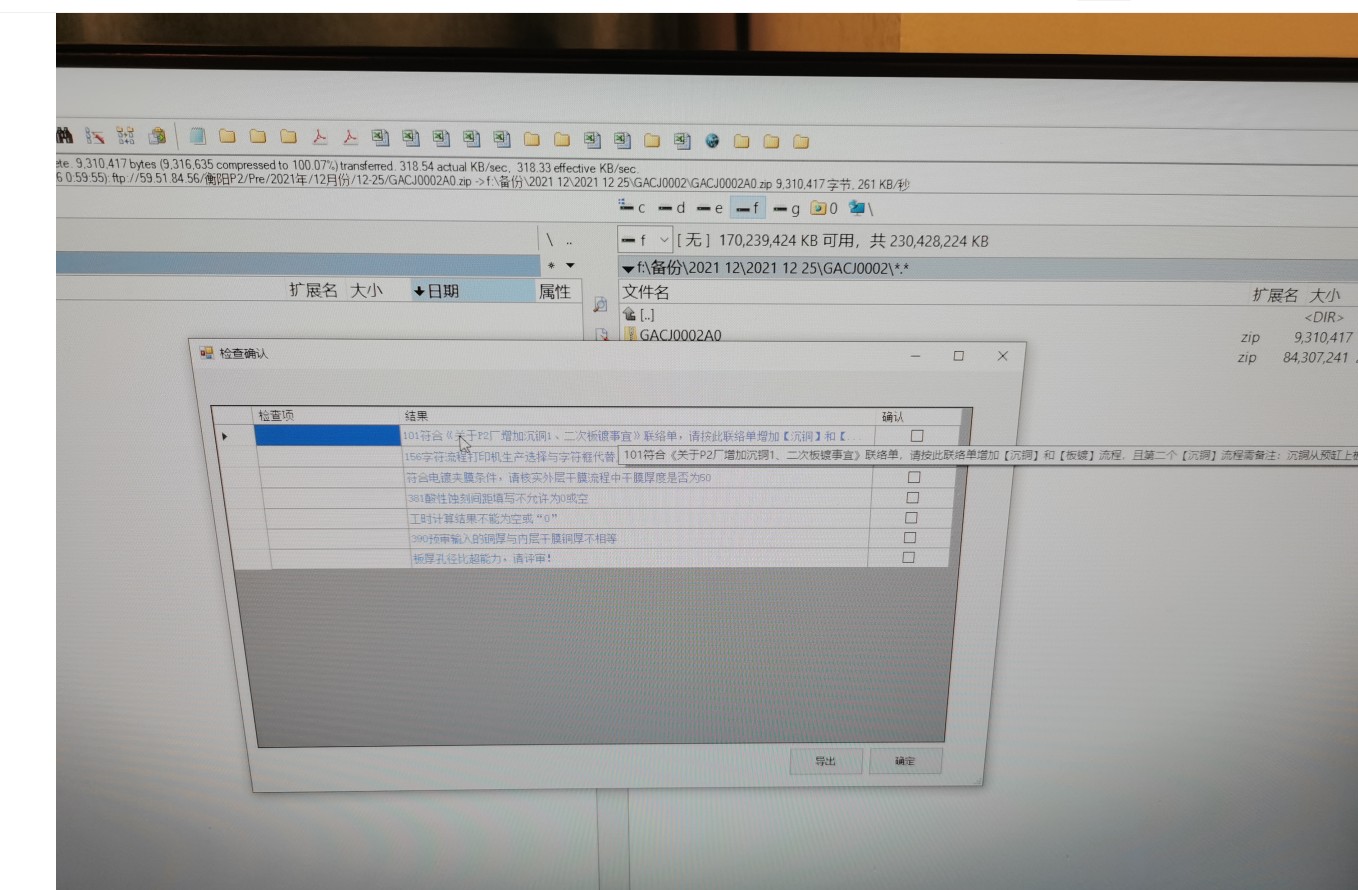Viewport: 1358px width, 890px height.
Task: Open the drive f dropdown list
Action: (664, 241)
